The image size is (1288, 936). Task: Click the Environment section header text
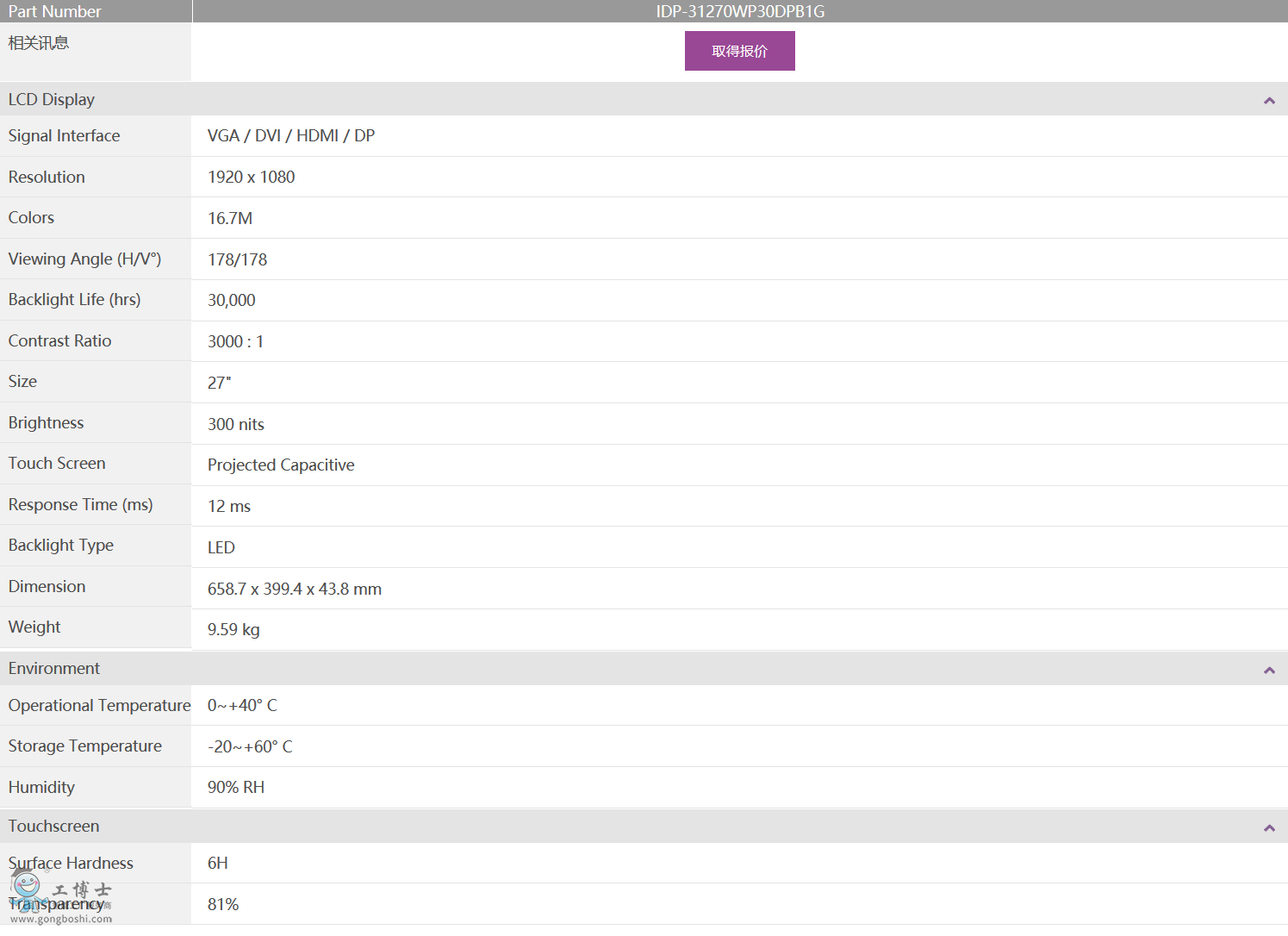pyautogui.click(x=54, y=669)
